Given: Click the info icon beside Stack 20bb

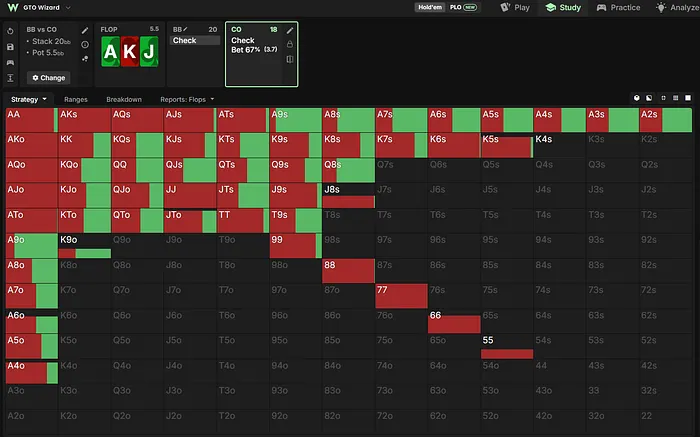Looking at the screenshot, I should (85, 45).
